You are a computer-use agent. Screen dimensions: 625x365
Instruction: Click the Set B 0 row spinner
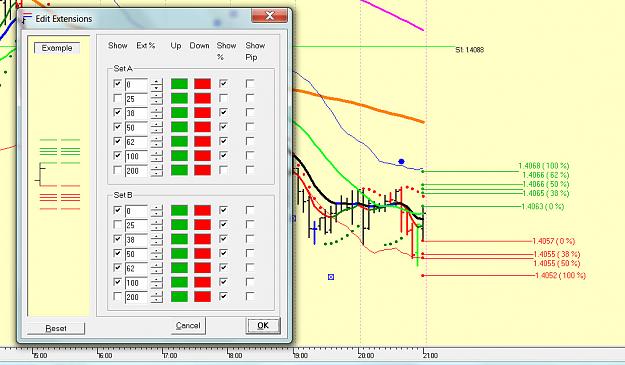[x=157, y=211]
